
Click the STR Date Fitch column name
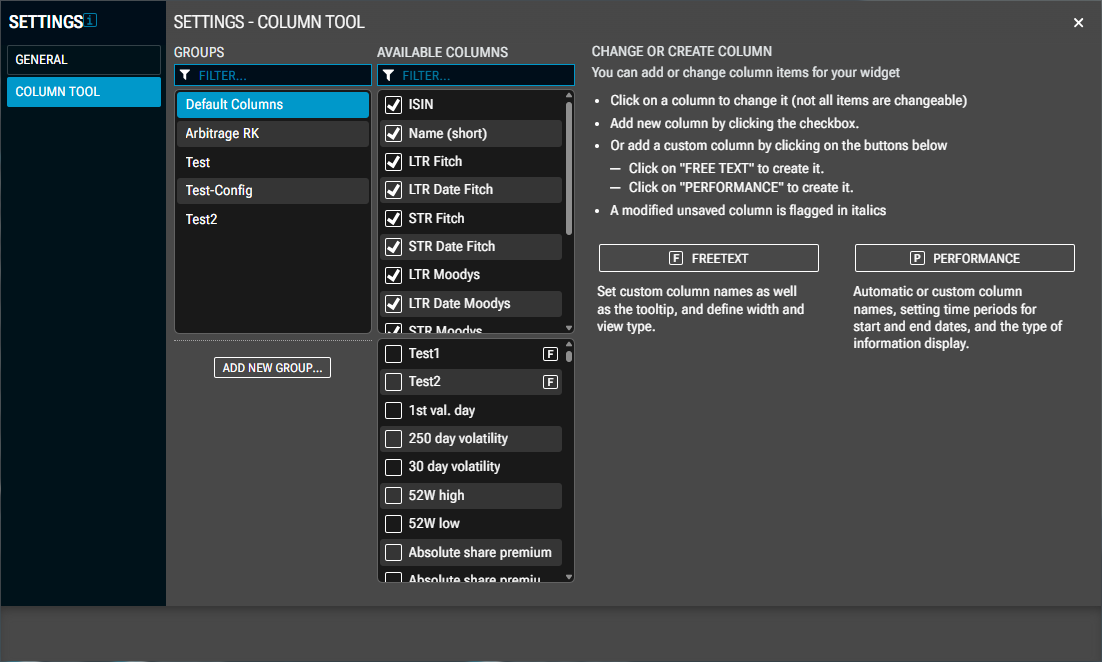pos(452,247)
